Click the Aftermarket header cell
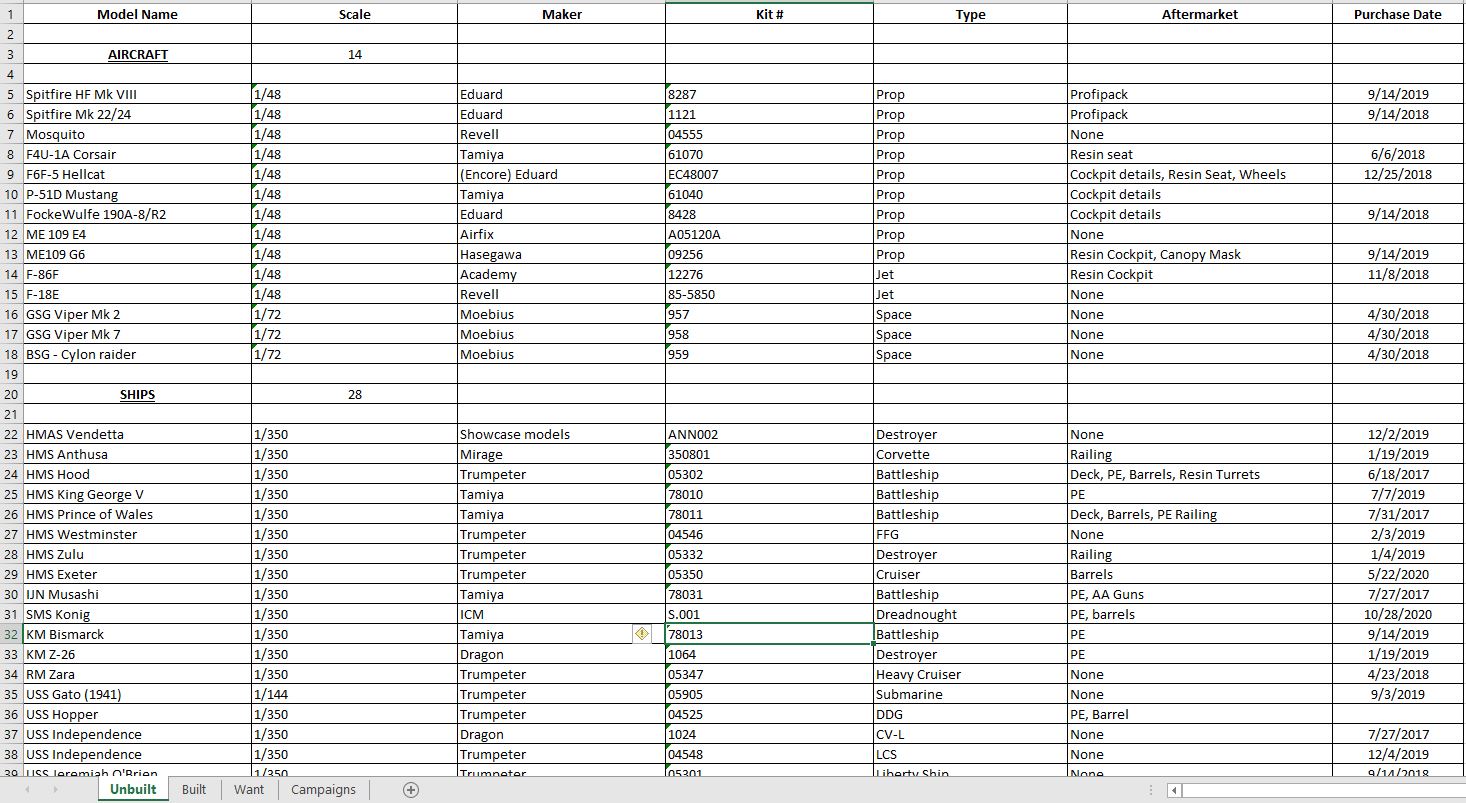The height and width of the screenshot is (803, 1466). (x=1199, y=14)
